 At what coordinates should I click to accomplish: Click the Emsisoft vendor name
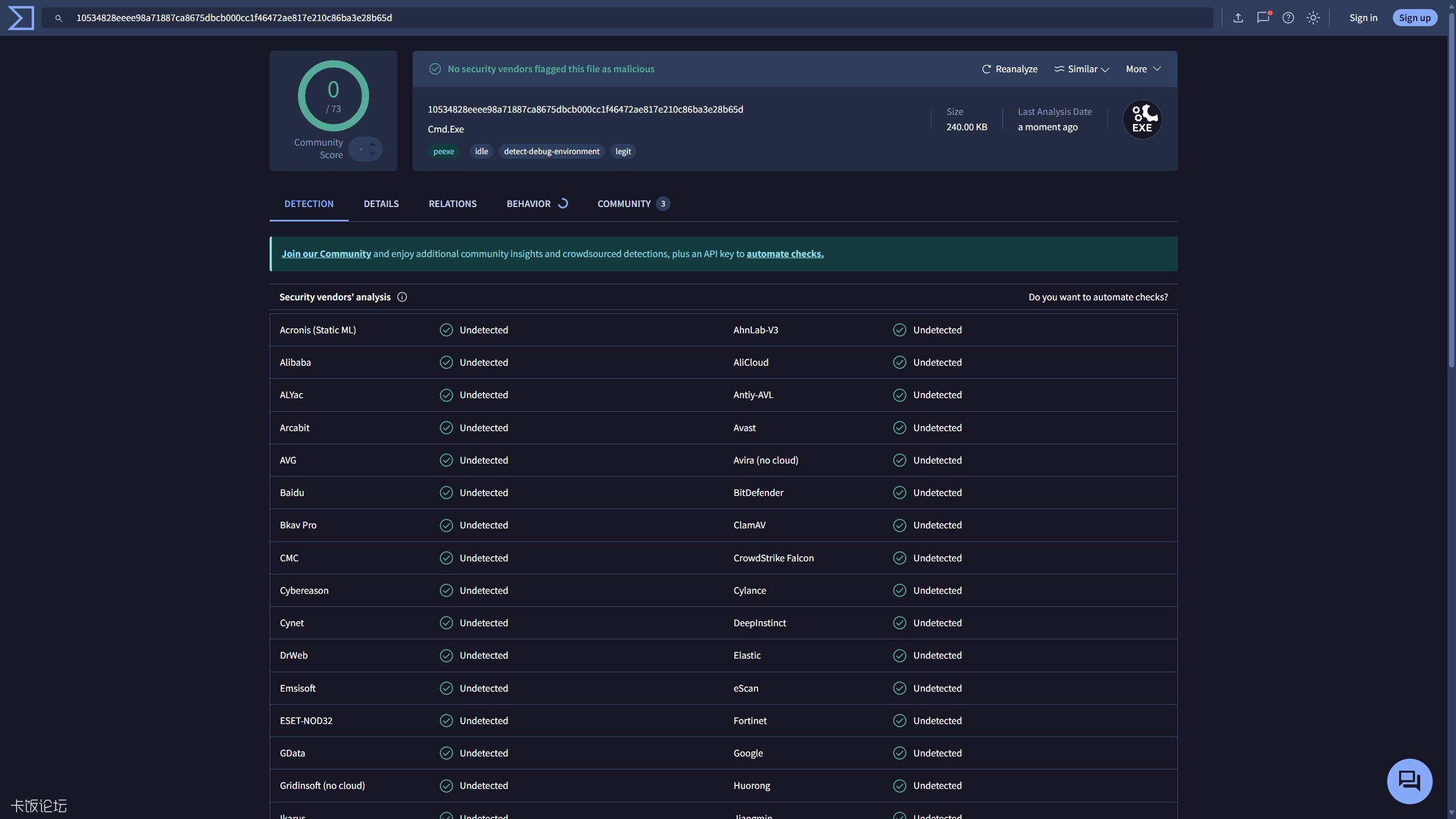click(x=297, y=688)
